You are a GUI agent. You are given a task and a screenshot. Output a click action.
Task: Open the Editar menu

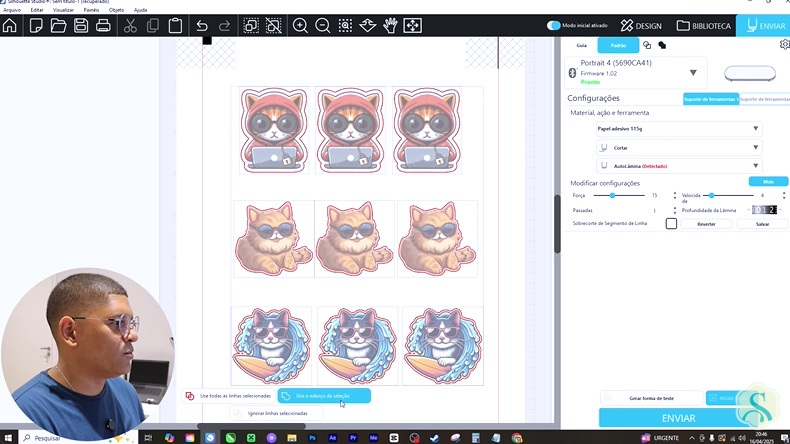tap(37, 10)
